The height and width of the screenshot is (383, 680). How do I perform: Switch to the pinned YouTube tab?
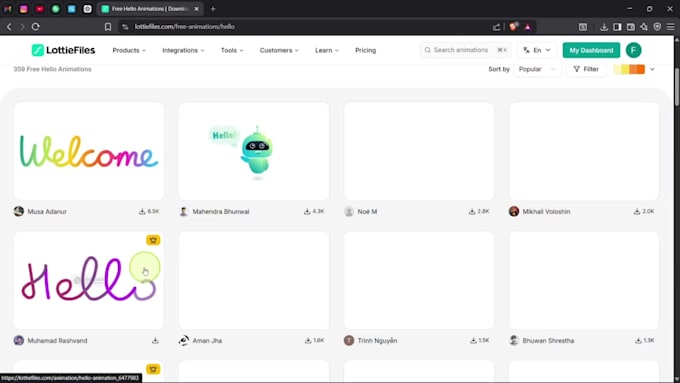pyautogui.click(x=39, y=9)
